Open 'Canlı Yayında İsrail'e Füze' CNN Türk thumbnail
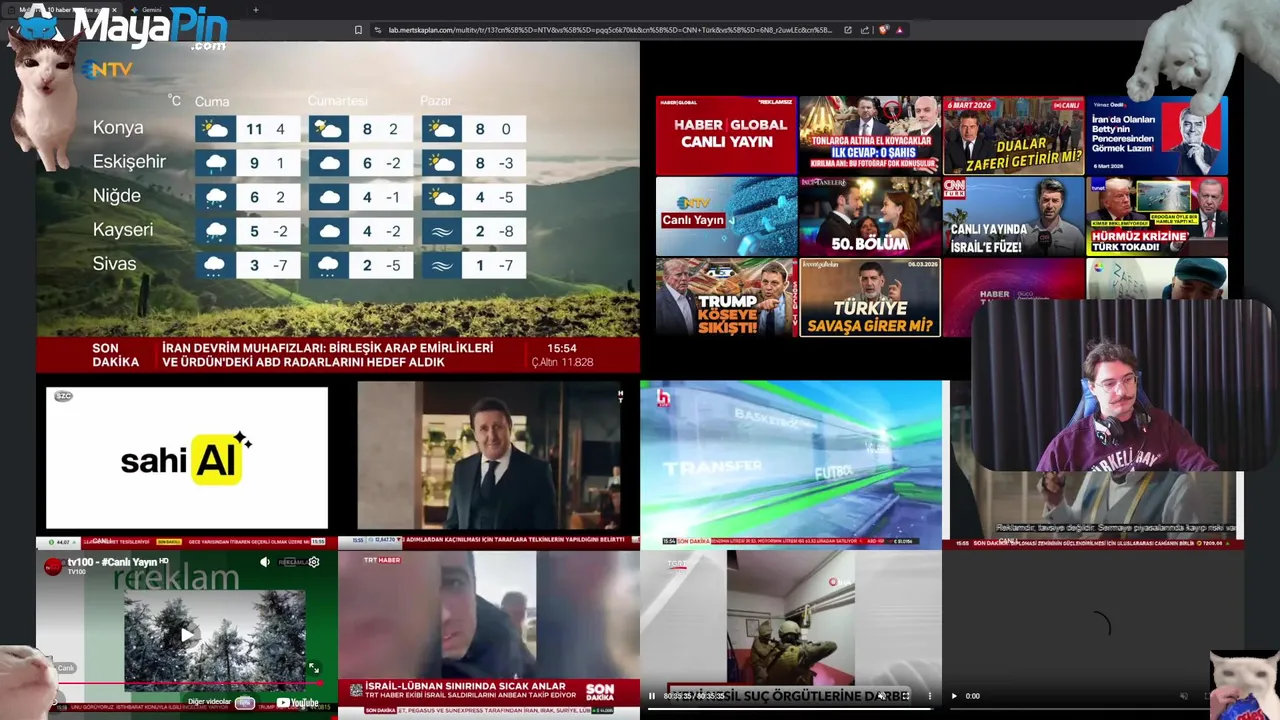1280x720 pixels. (x=1013, y=216)
